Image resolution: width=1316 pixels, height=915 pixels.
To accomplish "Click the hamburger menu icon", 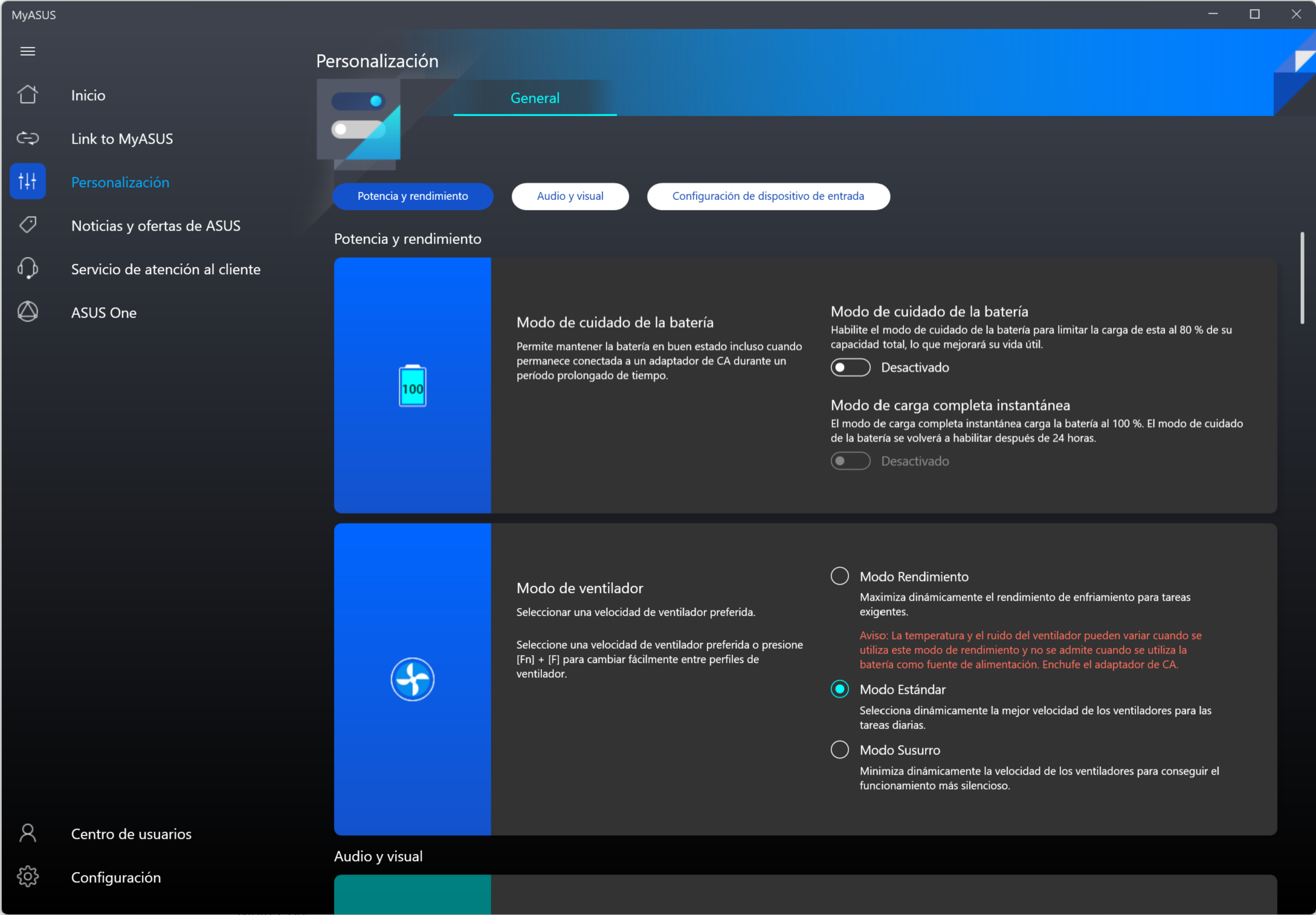I will (28, 51).
